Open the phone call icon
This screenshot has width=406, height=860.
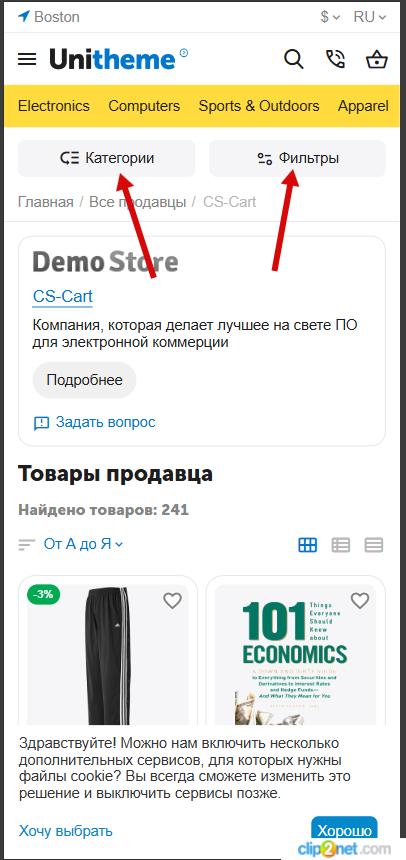pyautogui.click(x=335, y=59)
